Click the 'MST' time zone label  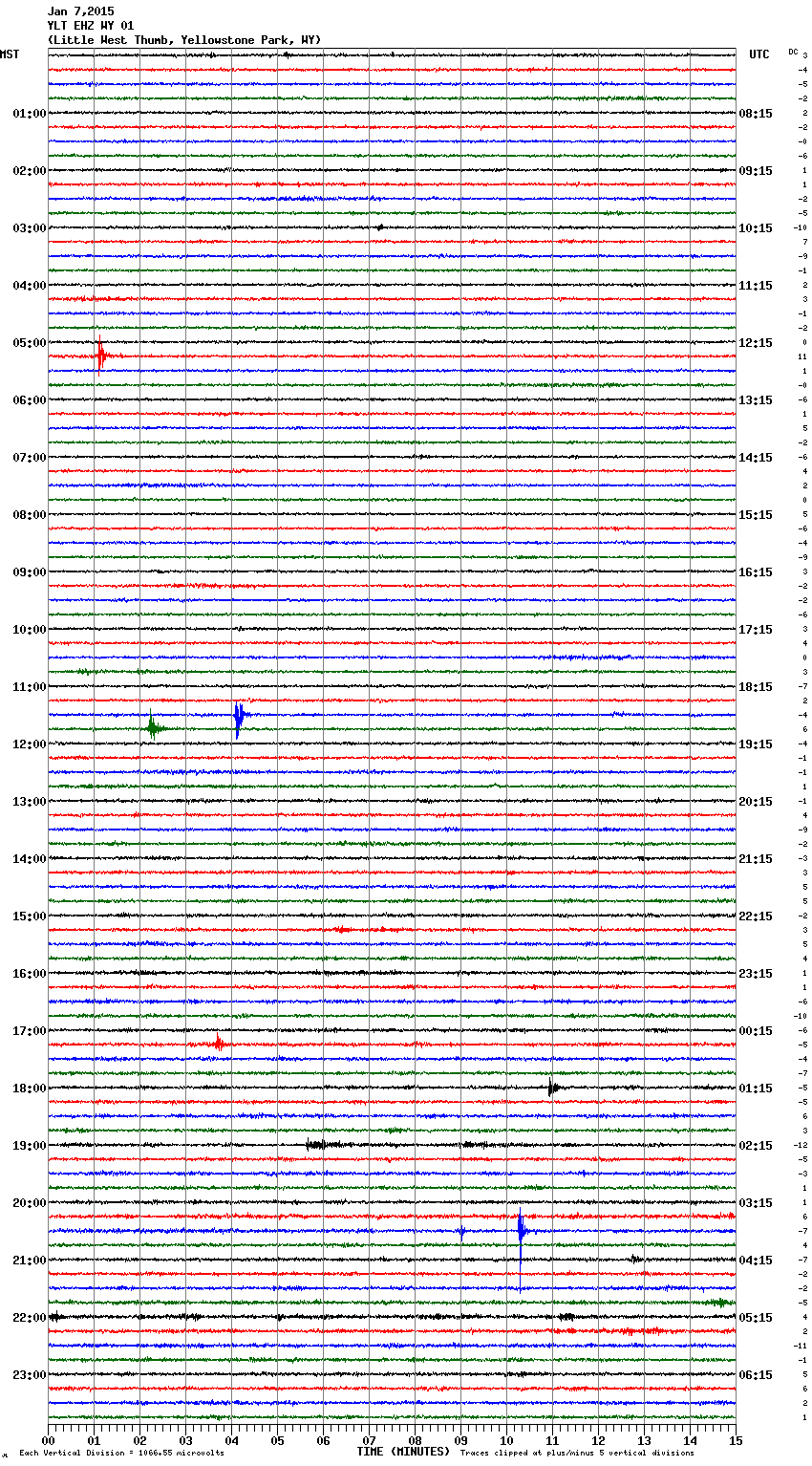coord(10,54)
